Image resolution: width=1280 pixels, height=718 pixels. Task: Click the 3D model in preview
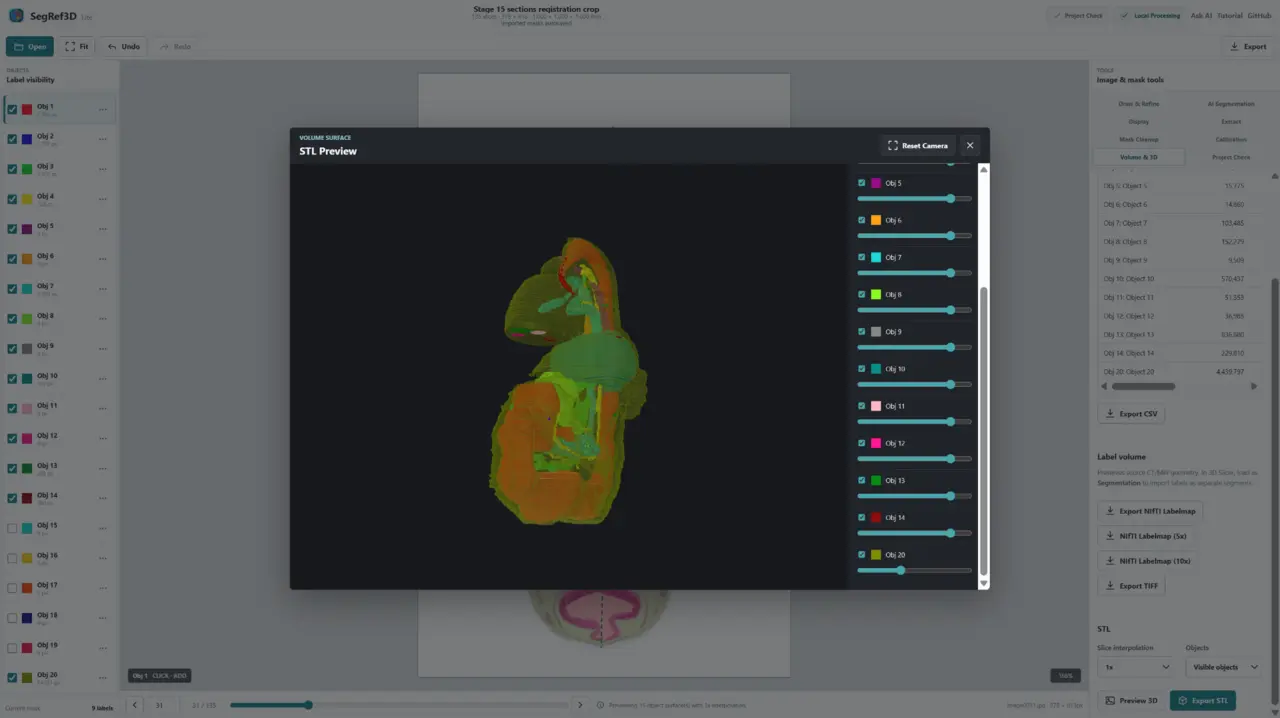click(x=567, y=382)
